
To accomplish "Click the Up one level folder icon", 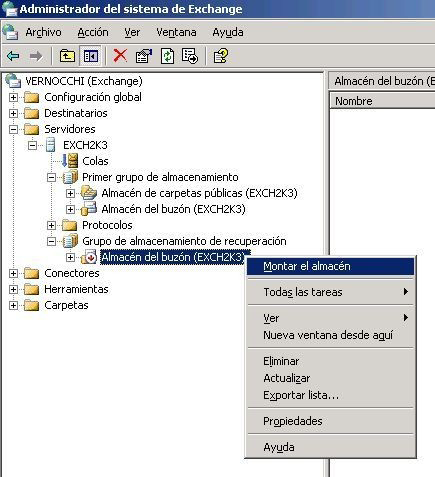I will click(x=67, y=56).
